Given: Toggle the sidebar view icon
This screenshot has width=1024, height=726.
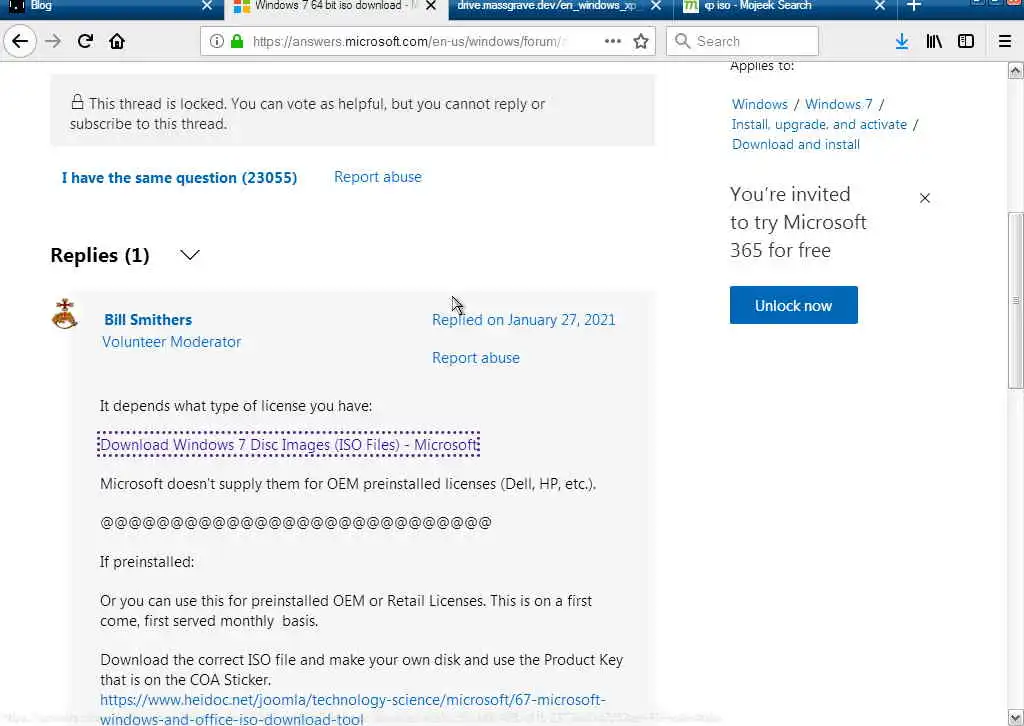Looking at the screenshot, I should coord(966,41).
